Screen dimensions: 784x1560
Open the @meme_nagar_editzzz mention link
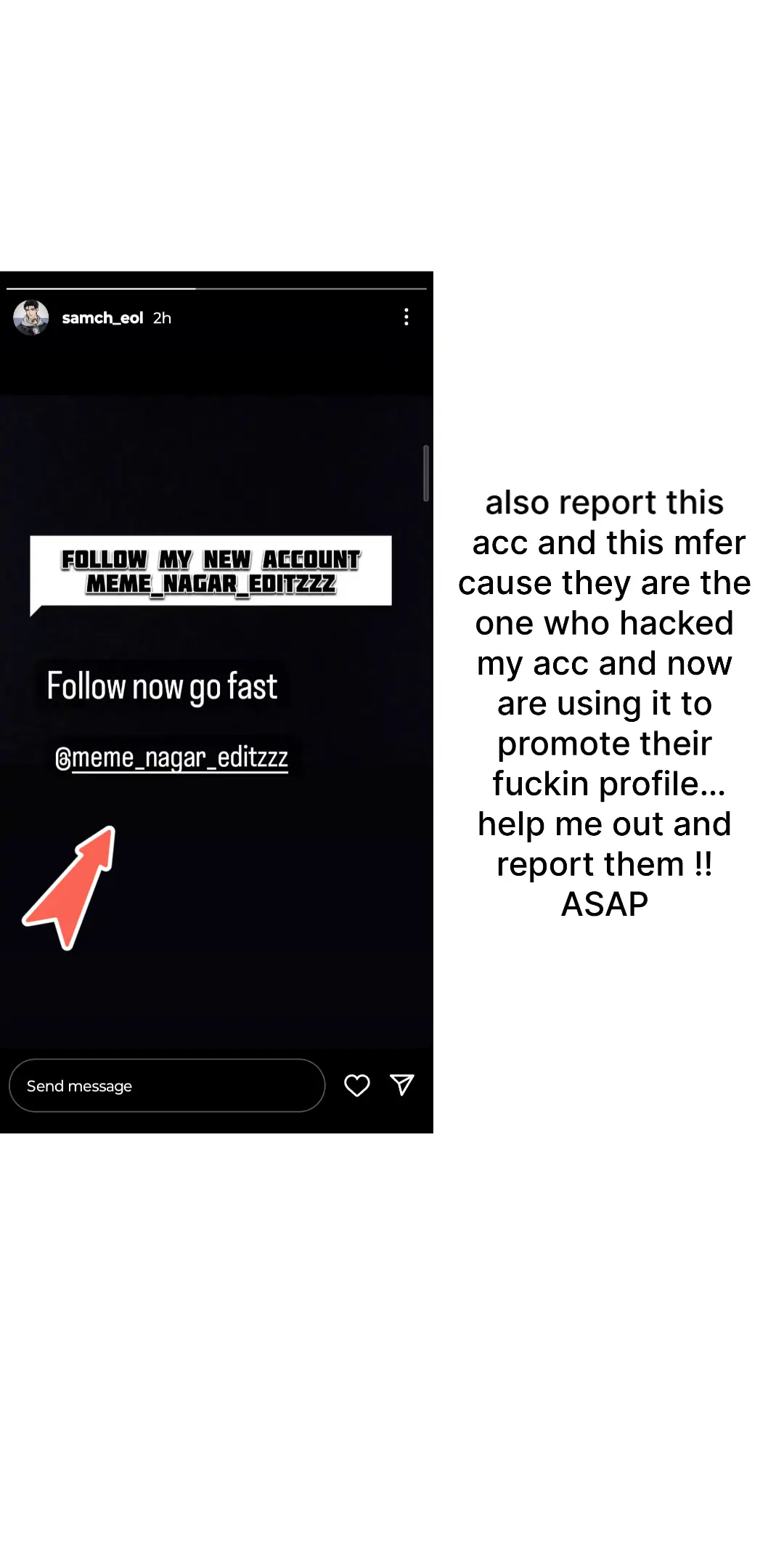tap(172, 757)
